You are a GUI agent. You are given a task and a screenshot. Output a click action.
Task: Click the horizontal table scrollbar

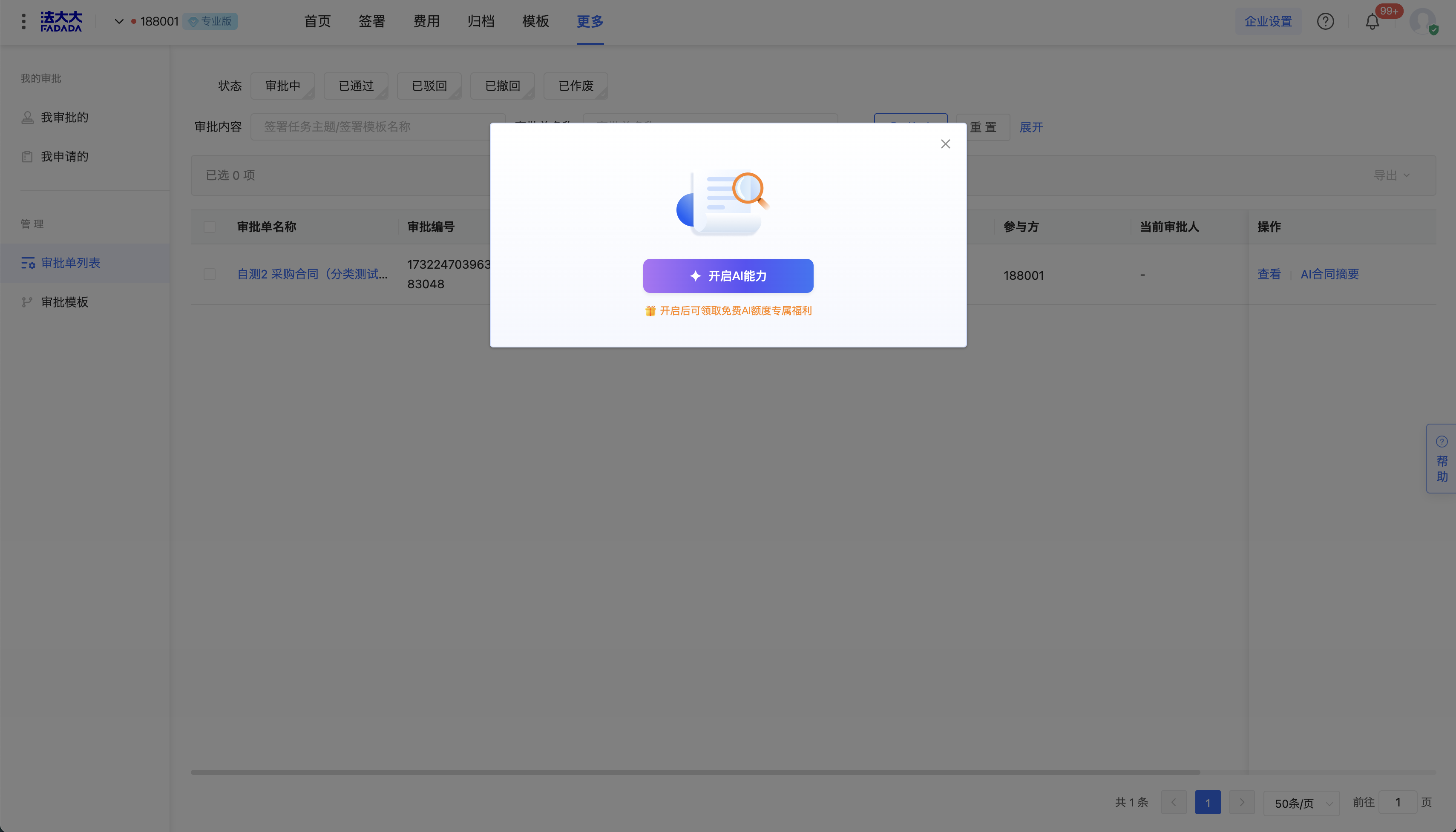click(x=694, y=772)
